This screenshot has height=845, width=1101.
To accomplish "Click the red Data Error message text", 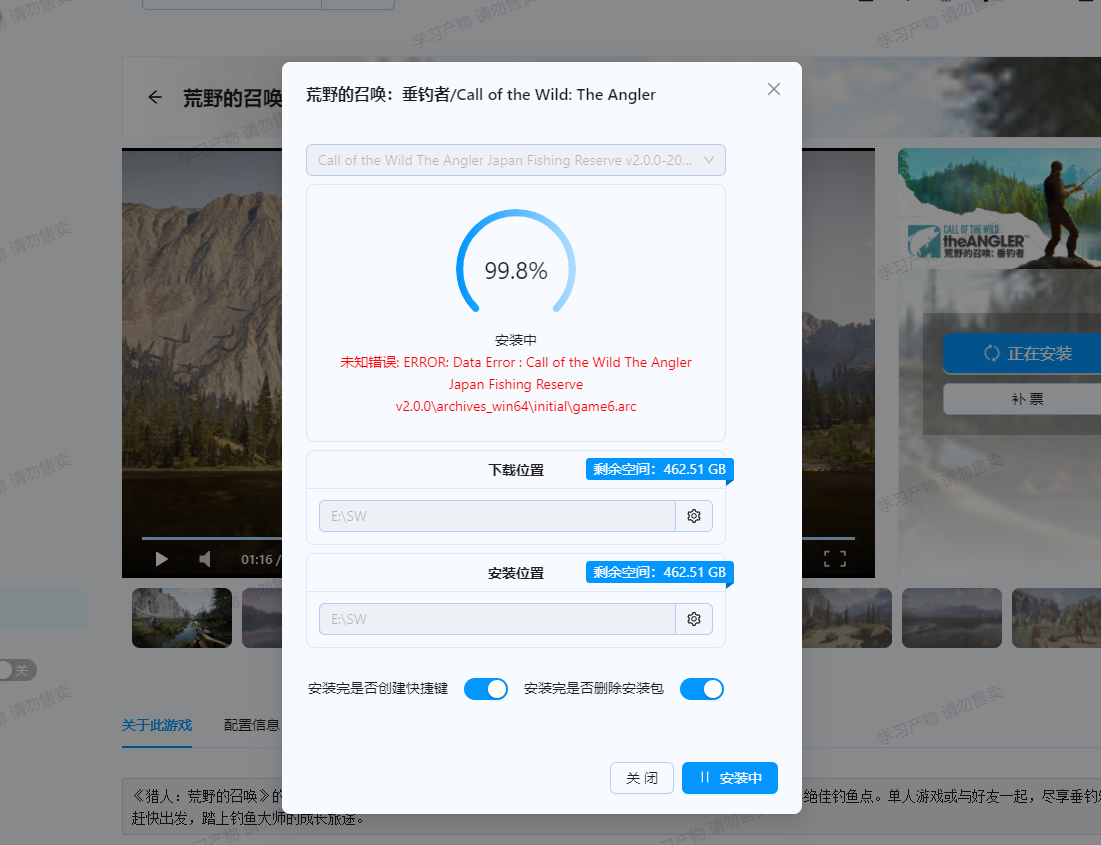I will [x=516, y=384].
